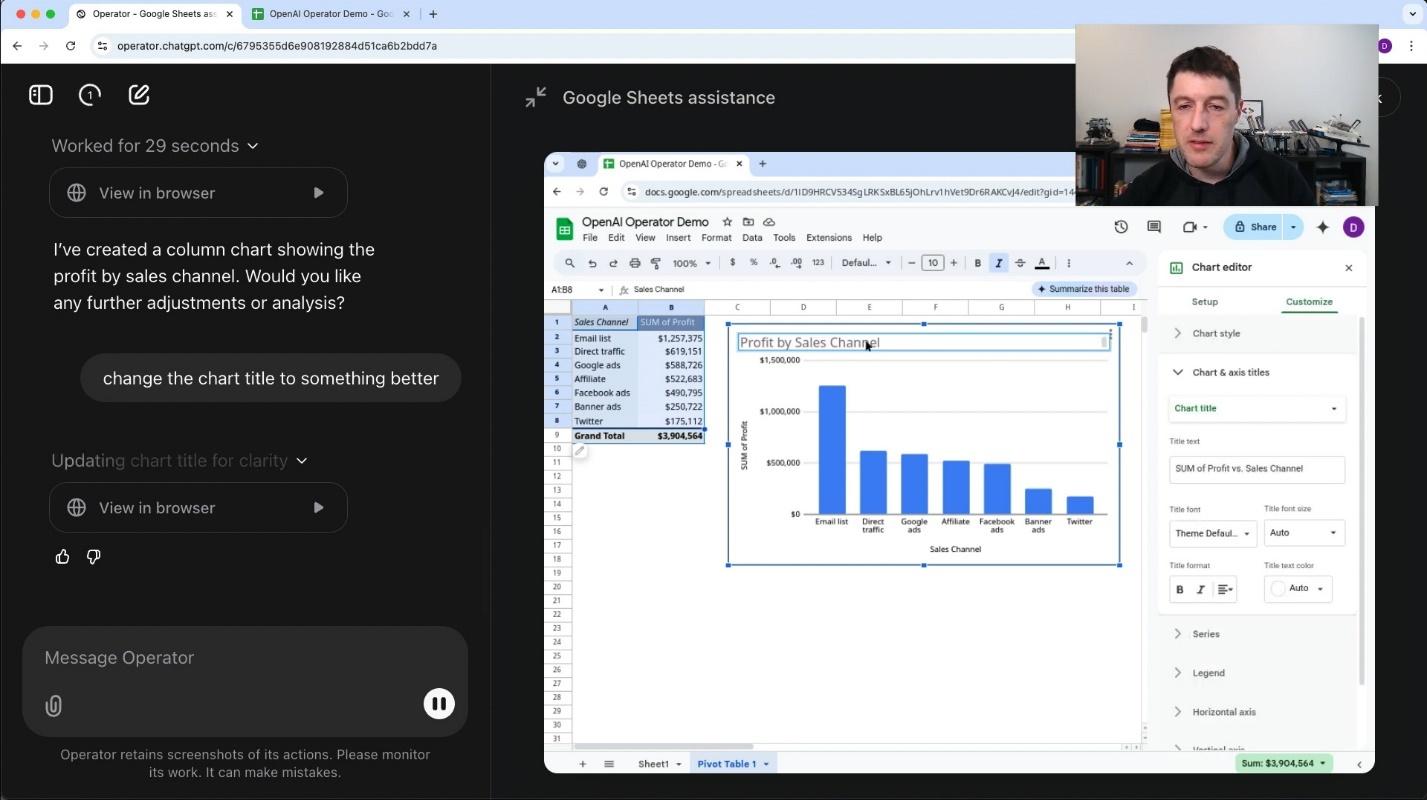Click the Print icon in Sheets toolbar
1427x800 pixels.
point(635,263)
